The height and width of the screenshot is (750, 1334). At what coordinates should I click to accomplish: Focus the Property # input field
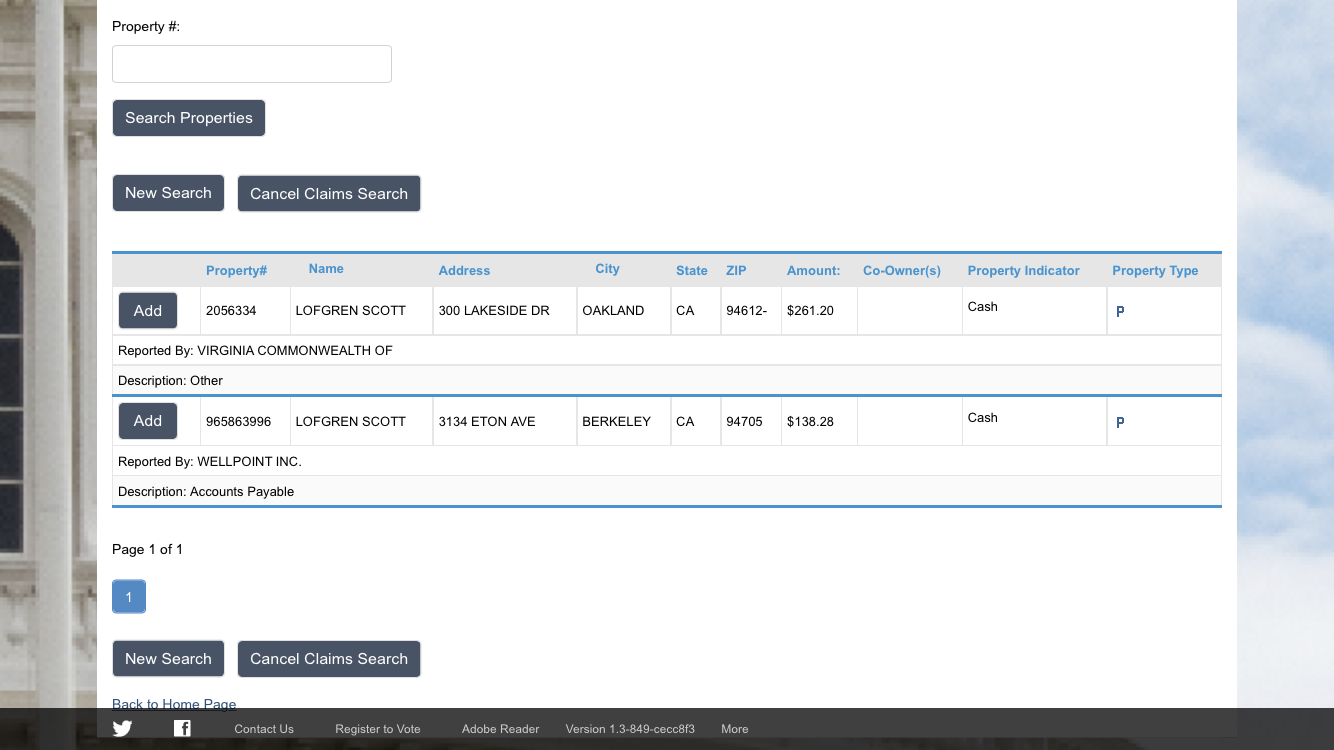tap(252, 64)
